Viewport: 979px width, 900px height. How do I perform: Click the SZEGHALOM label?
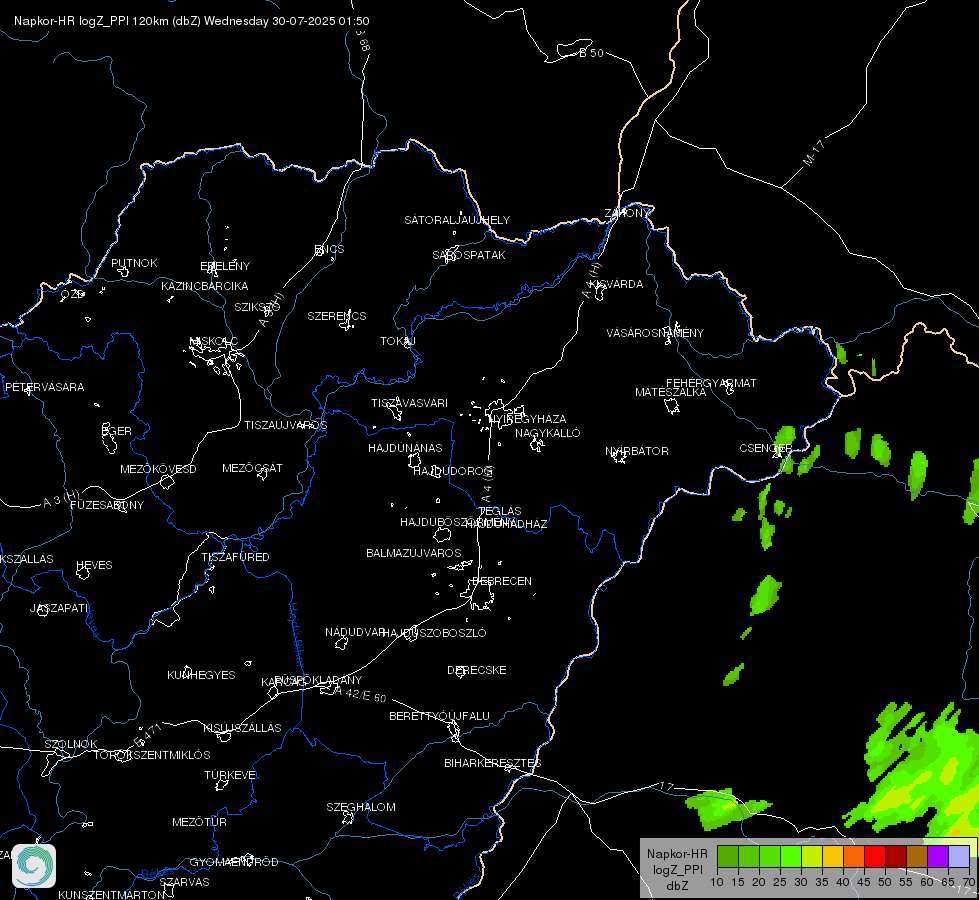point(361,807)
